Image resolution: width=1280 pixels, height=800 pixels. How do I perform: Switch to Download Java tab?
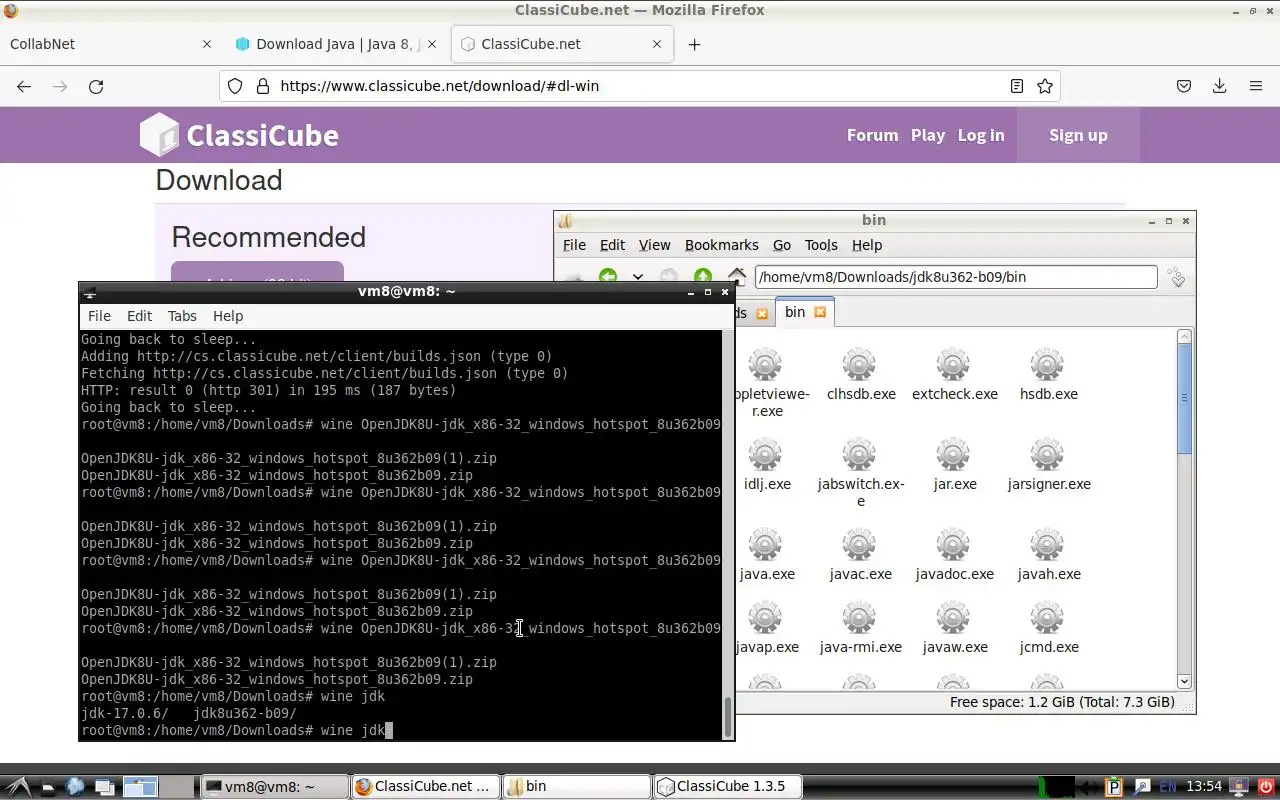[336, 44]
